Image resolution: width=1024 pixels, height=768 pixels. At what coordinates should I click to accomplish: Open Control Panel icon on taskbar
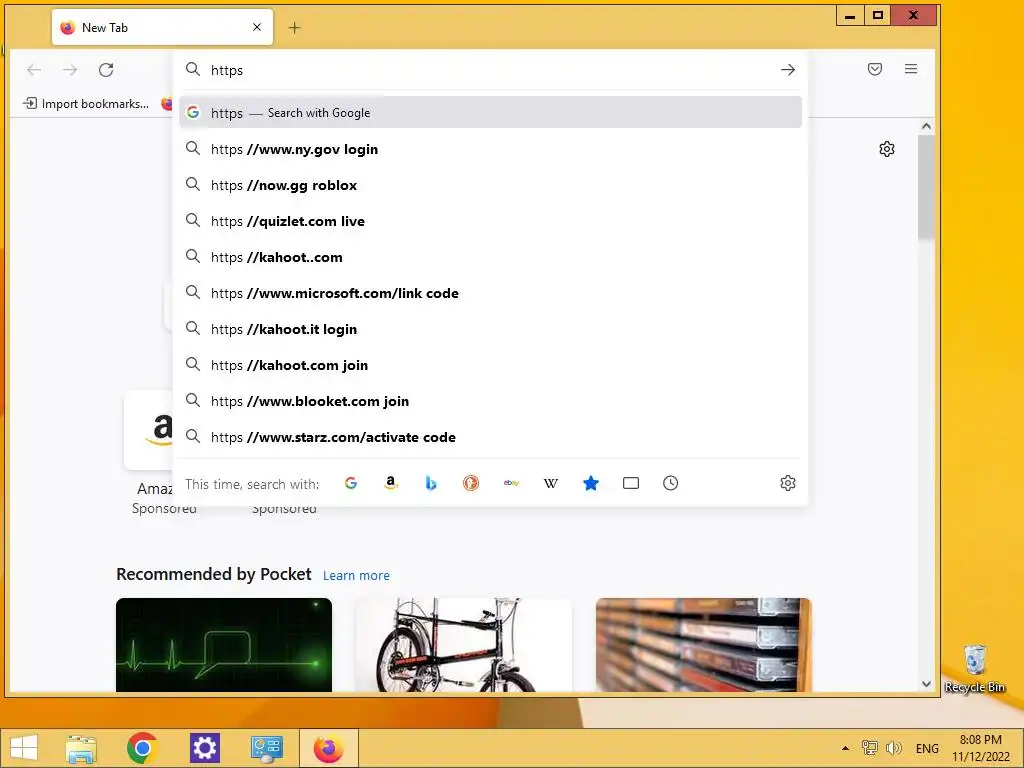(x=266, y=748)
